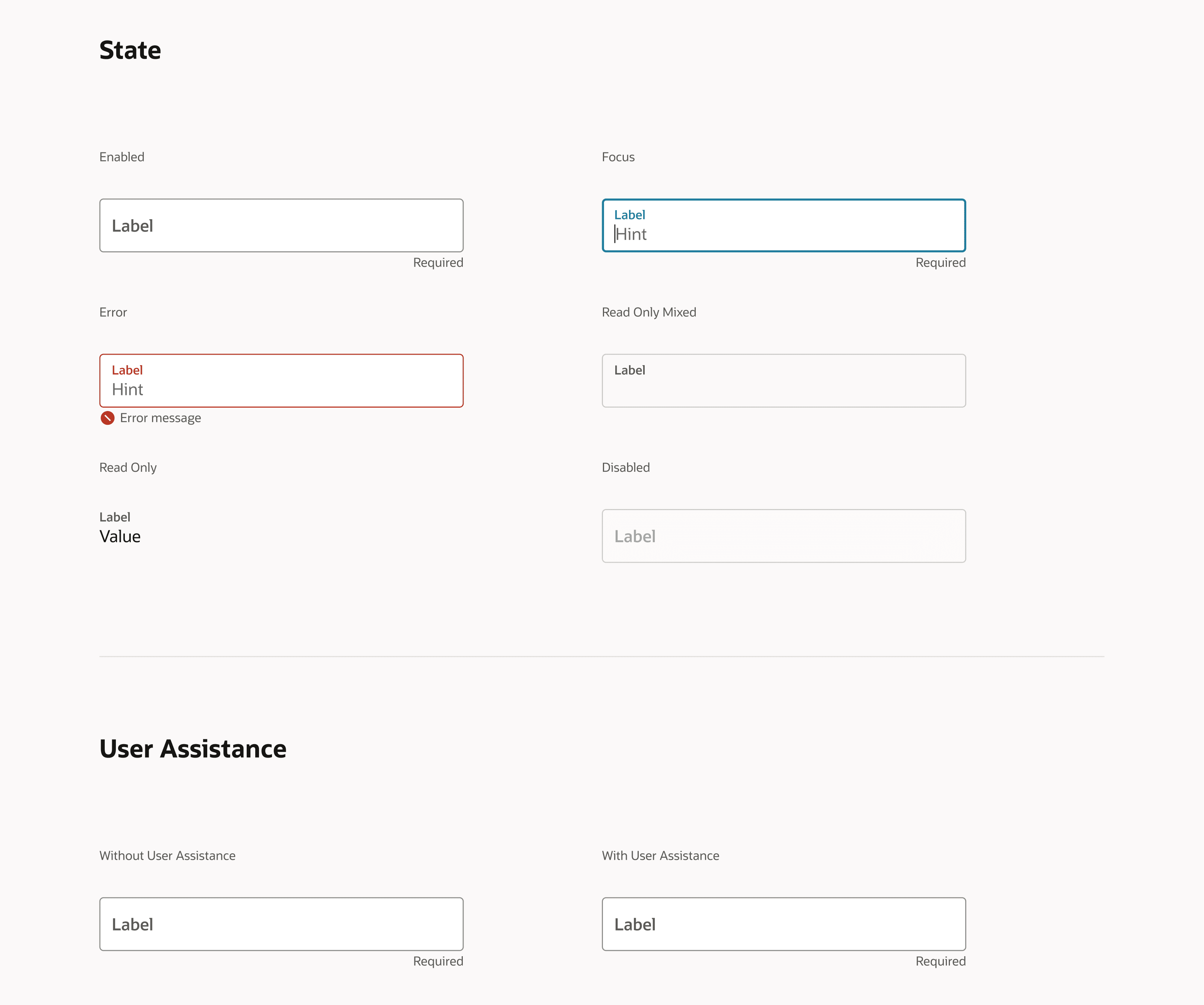Click the Enabled state Label input field
Image resolution: width=1204 pixels, height=1005 pixels.
(x=281, y=225)
